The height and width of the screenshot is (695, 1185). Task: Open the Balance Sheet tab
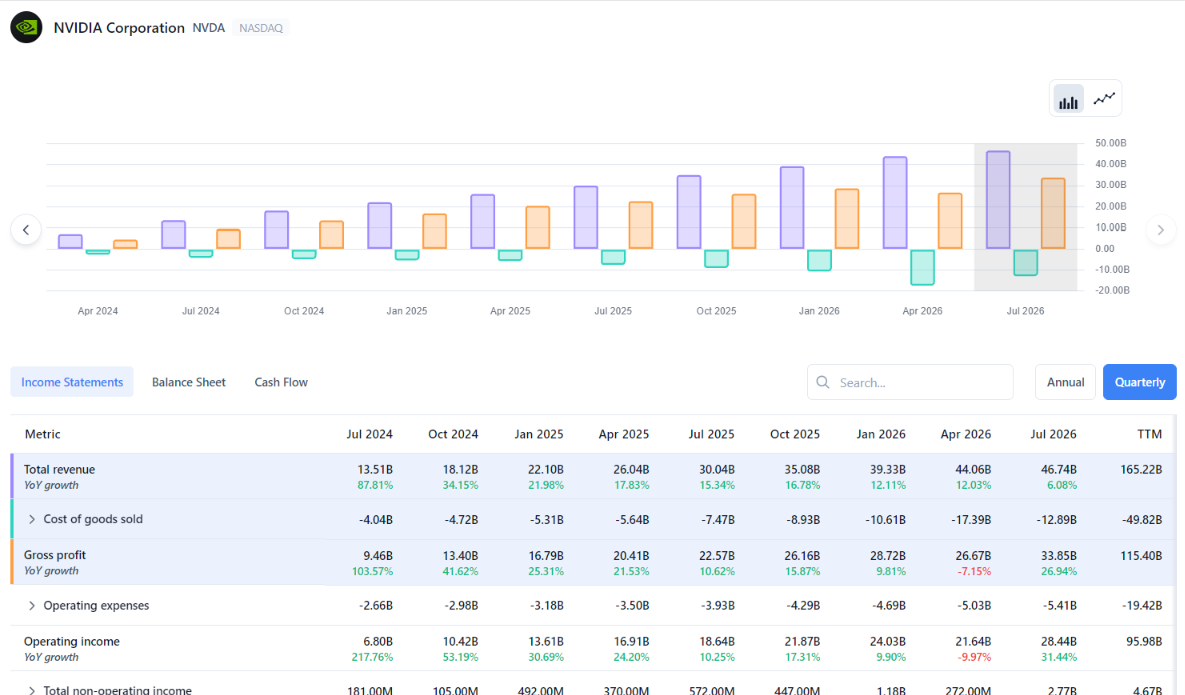click(x=189, y=382)
